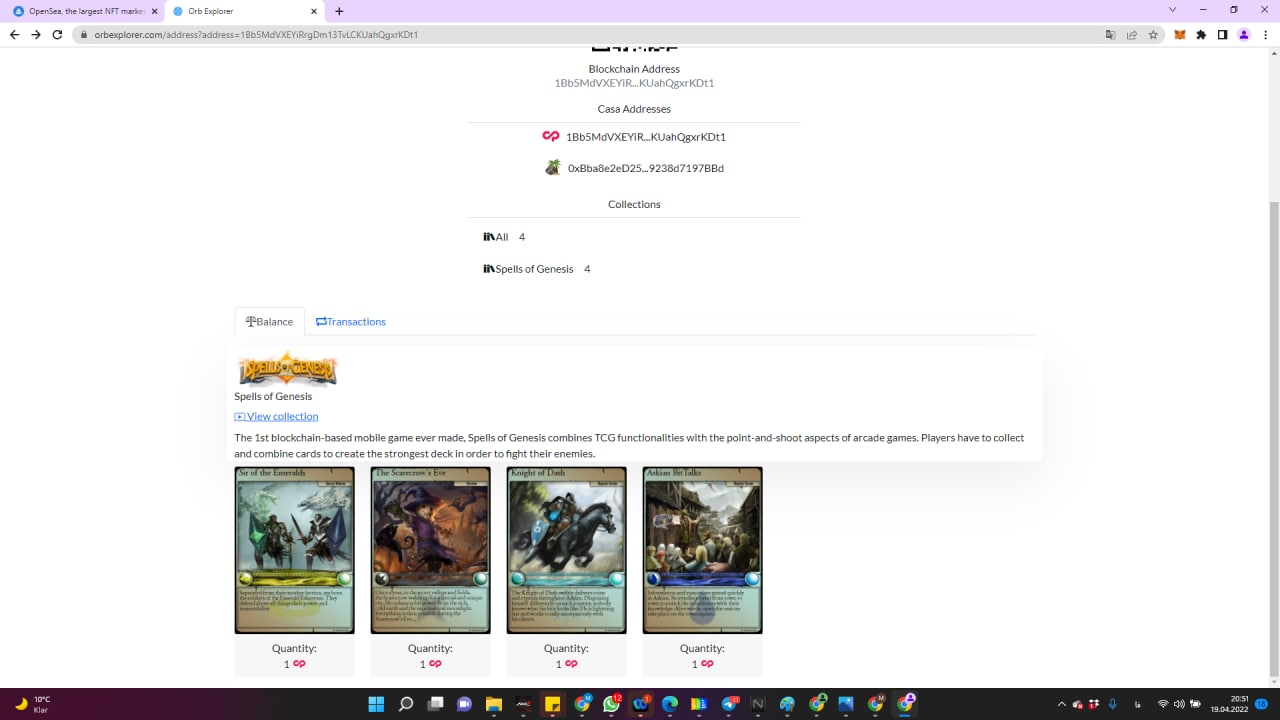Open the Askian BitTalks card

tap(702, 550)
